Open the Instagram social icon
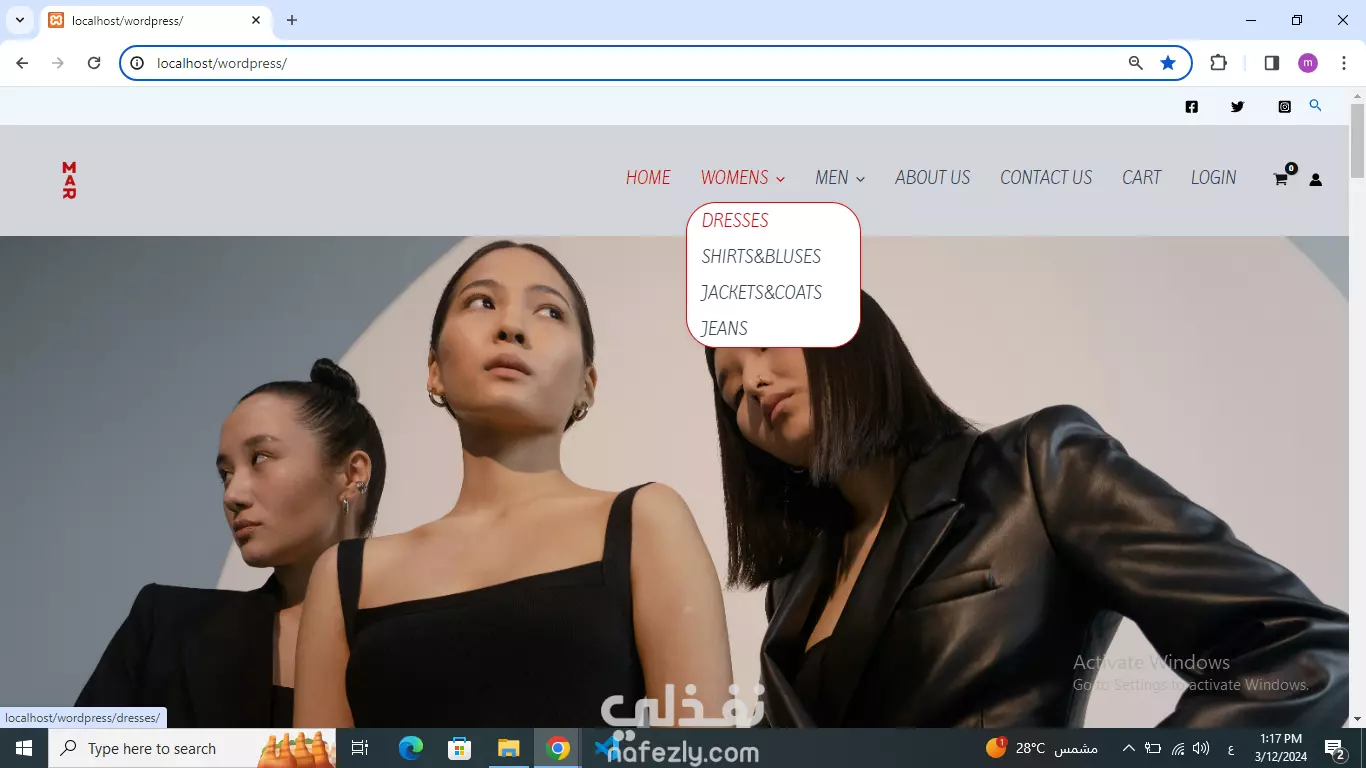The image size is (1366, 768). coord(1285,107)
